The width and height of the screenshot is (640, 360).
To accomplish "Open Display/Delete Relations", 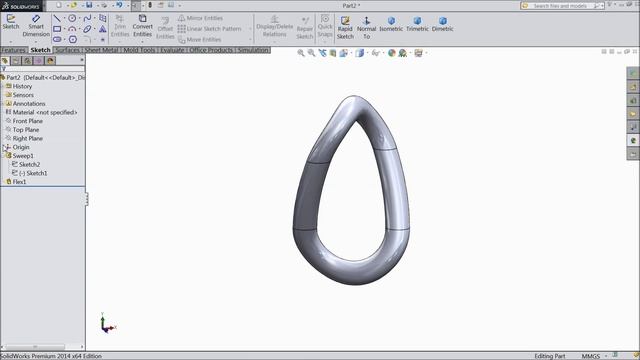I will coord(275,26).
